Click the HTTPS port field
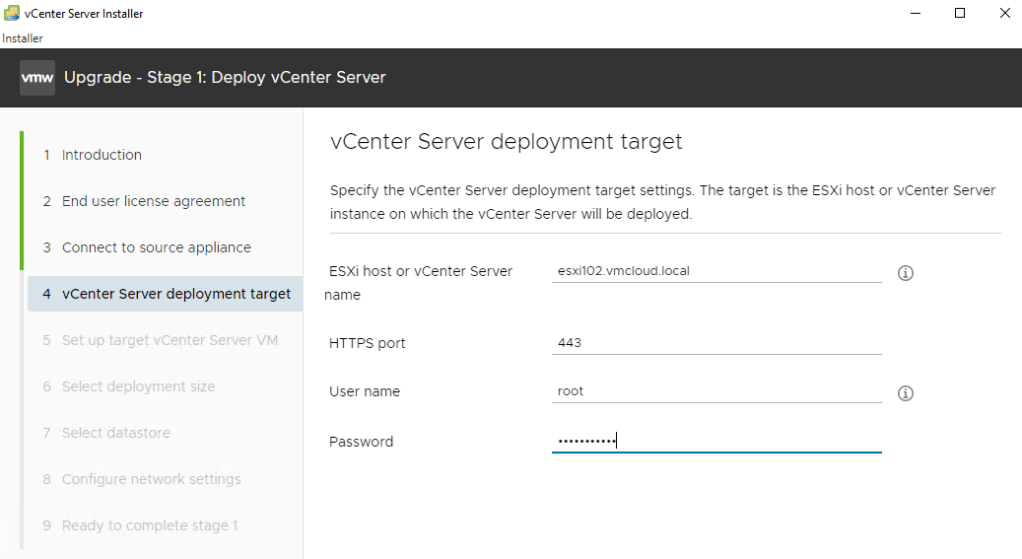The height and width of the screenshot is (559, 1022). click(x=716, y=342)
